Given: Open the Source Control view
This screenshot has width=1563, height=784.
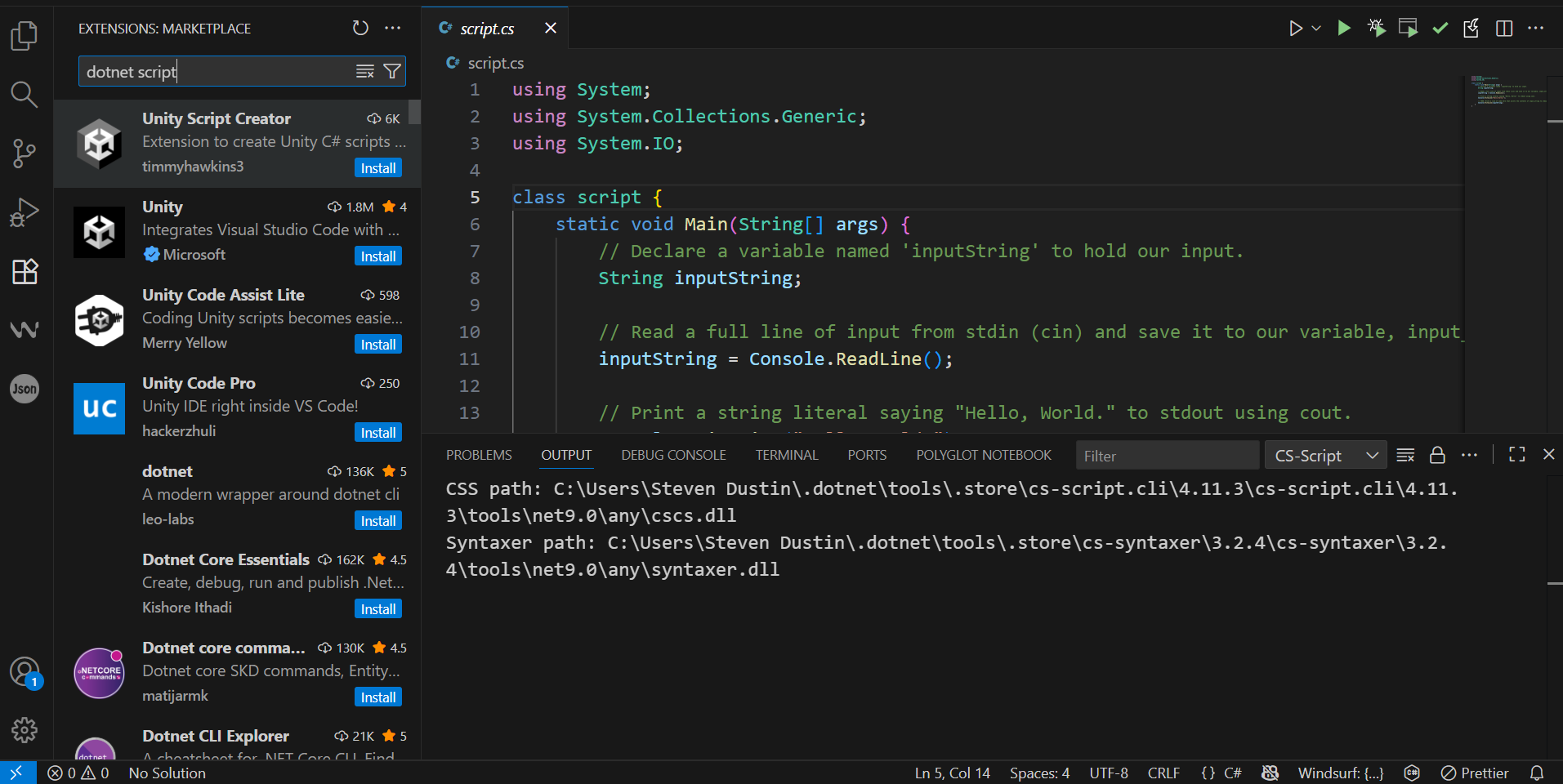Looking at the screenshot, I should [x=24, y=153].
